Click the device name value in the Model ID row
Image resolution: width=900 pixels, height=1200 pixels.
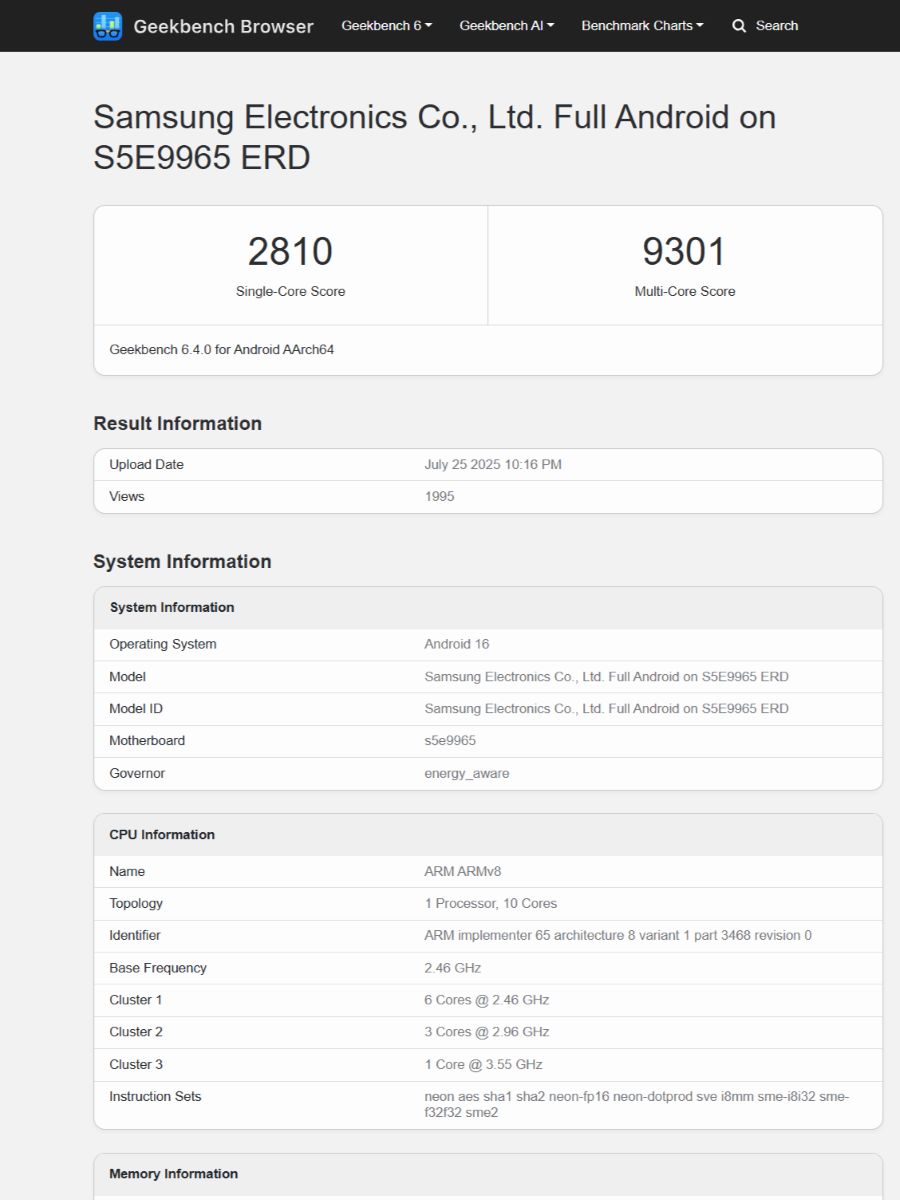[x=606, y=708]
